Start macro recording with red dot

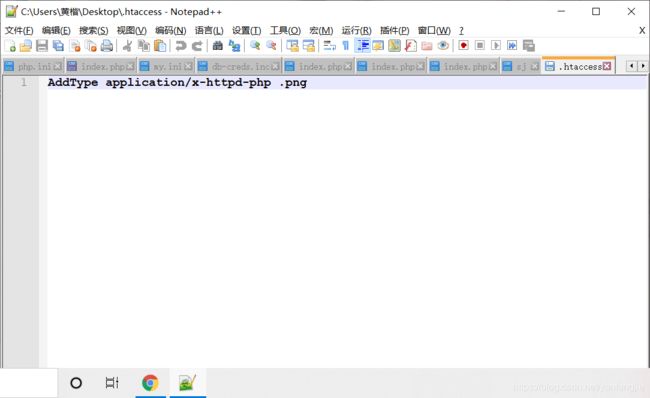[463, 46]
